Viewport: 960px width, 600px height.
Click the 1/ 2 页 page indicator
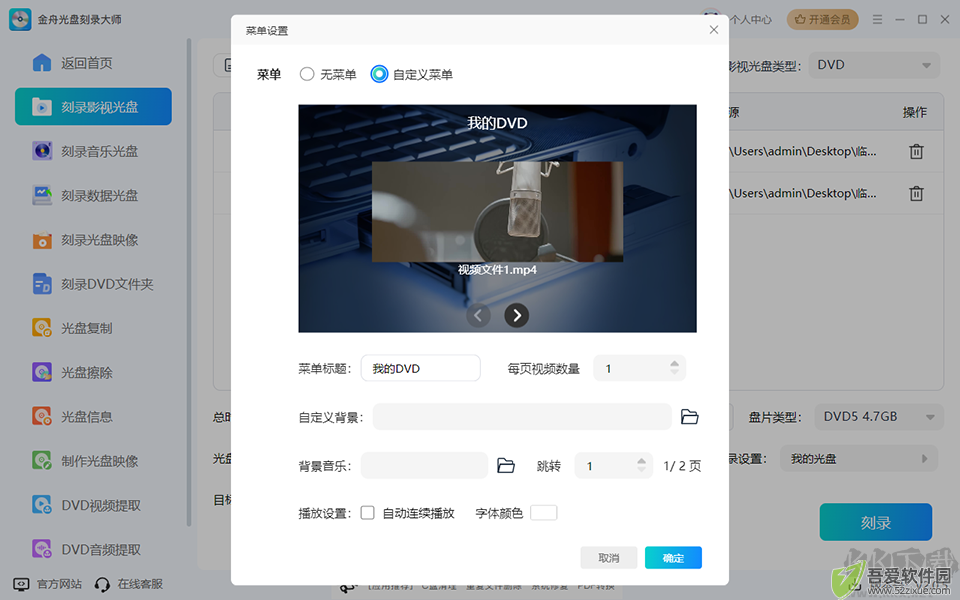[x=682, y=466]
